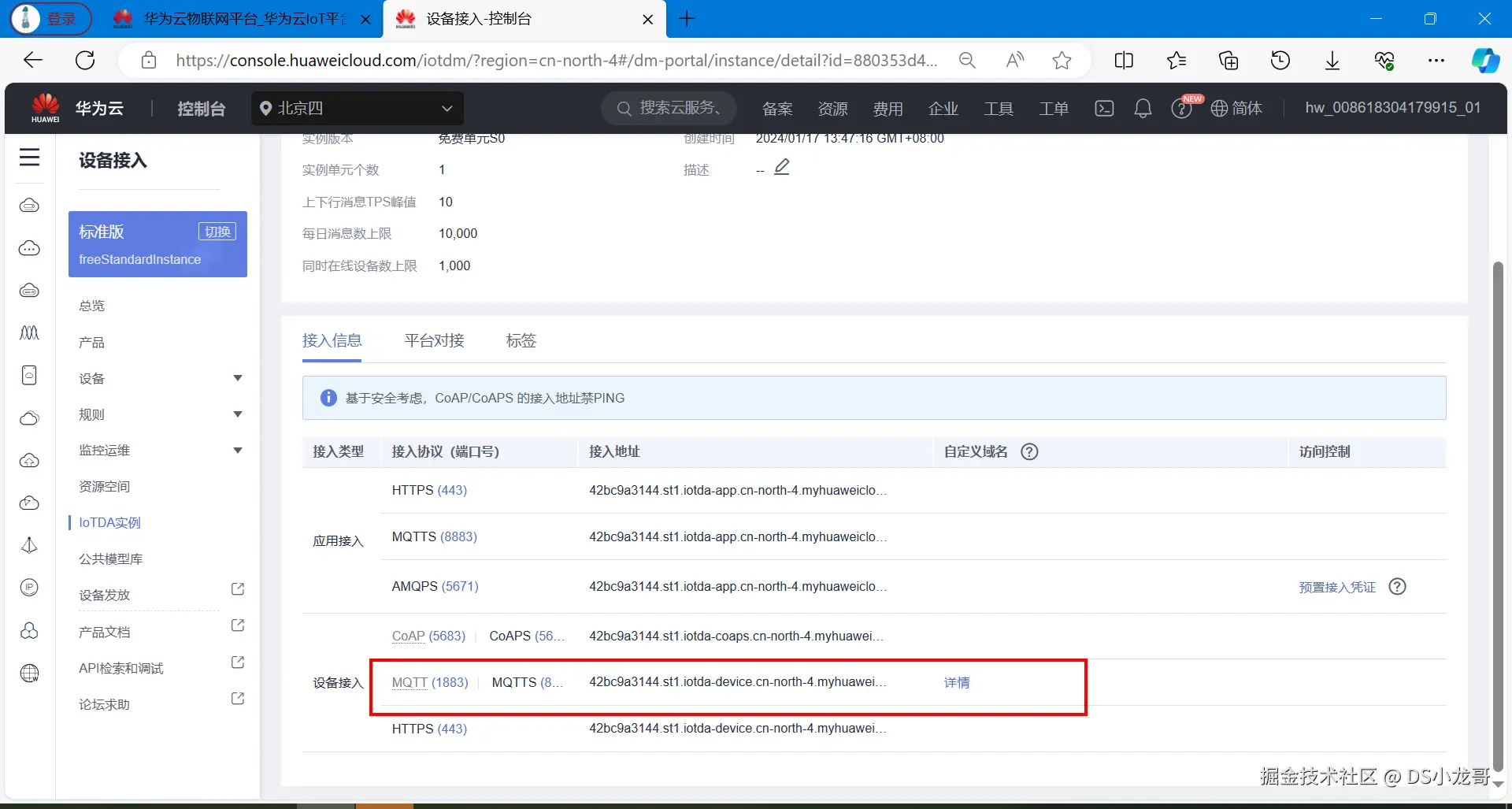Open 产品 in the sidebar
Viewport: 1512px width, 809px height.
(92, 343)
